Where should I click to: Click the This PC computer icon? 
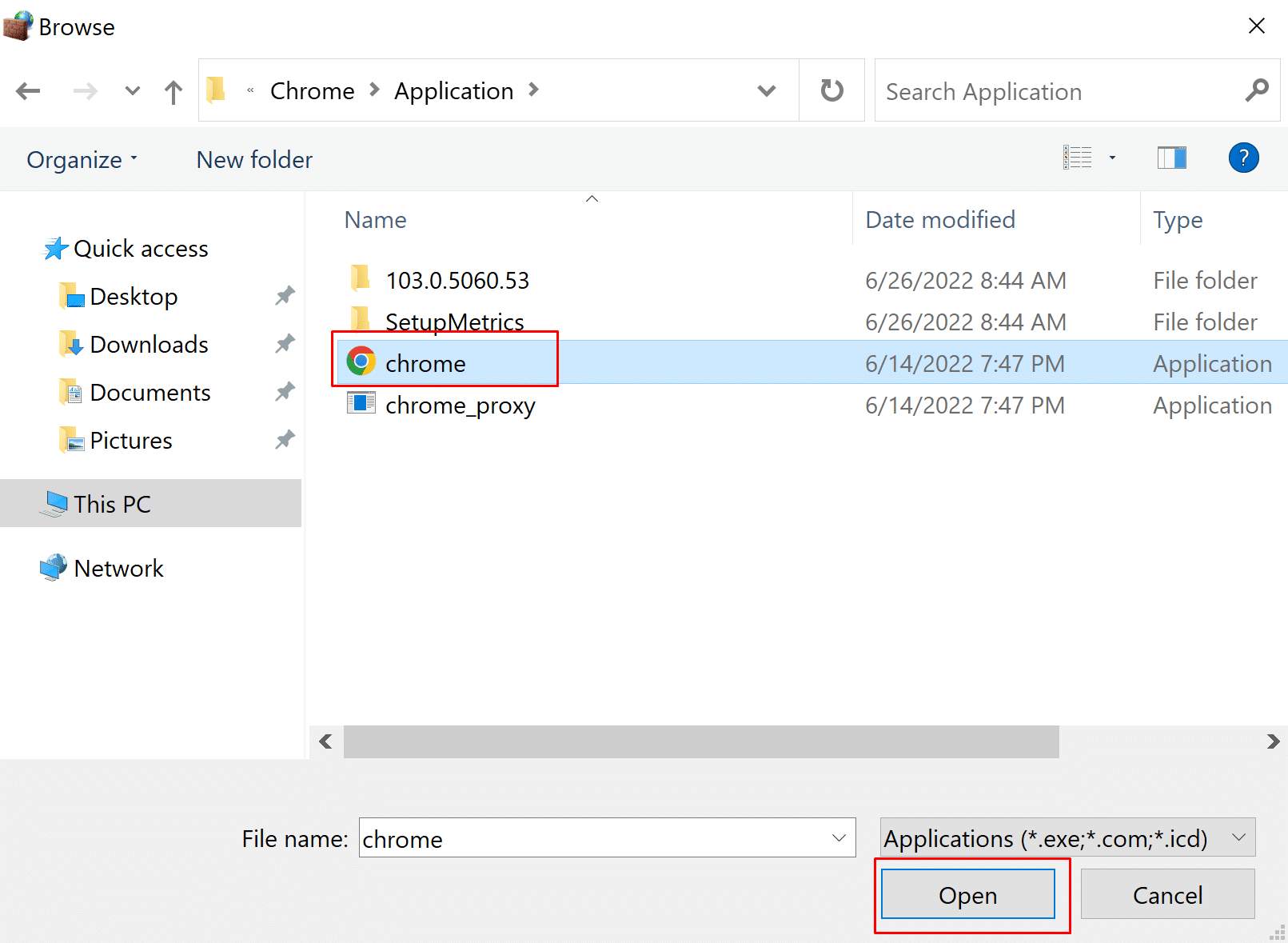[x=54, y=504]
